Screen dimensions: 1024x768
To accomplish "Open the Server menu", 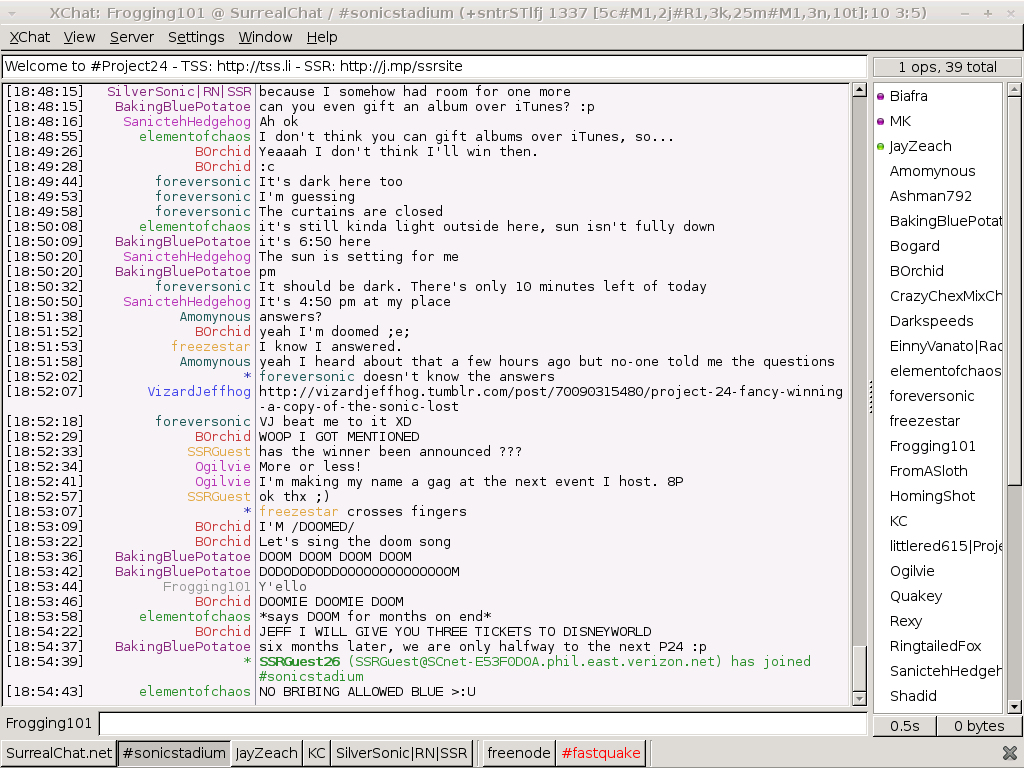I will (132, 37).
